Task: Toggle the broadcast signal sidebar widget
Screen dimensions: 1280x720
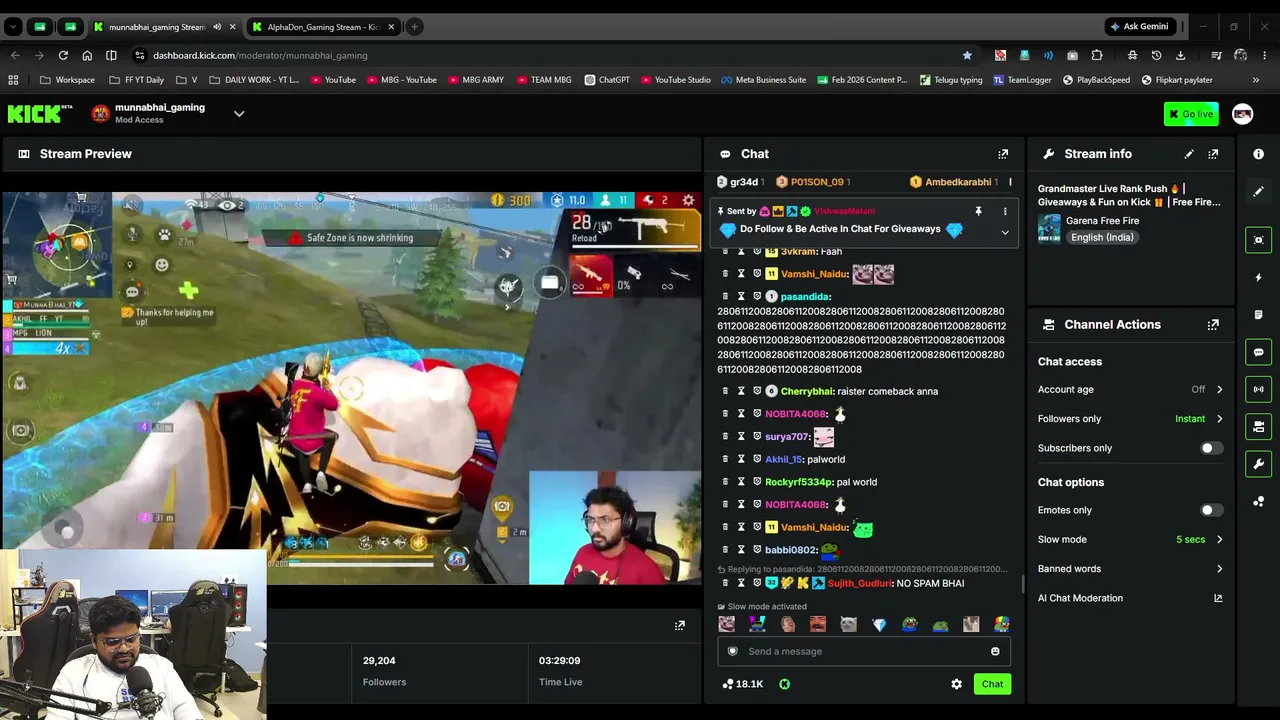Action: pyautogui.click(x=1258, y=389)
